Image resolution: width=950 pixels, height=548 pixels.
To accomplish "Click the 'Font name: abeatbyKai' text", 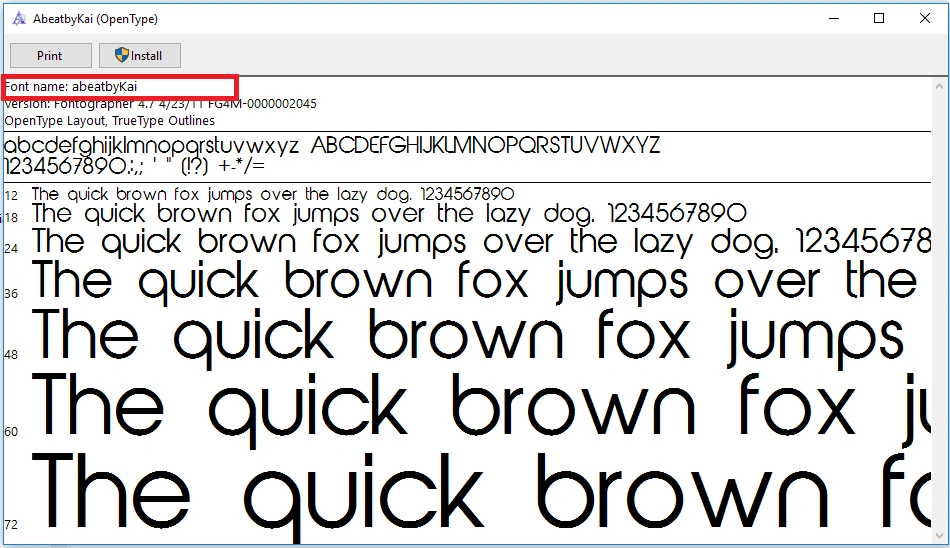I will (x=71, y=87).
